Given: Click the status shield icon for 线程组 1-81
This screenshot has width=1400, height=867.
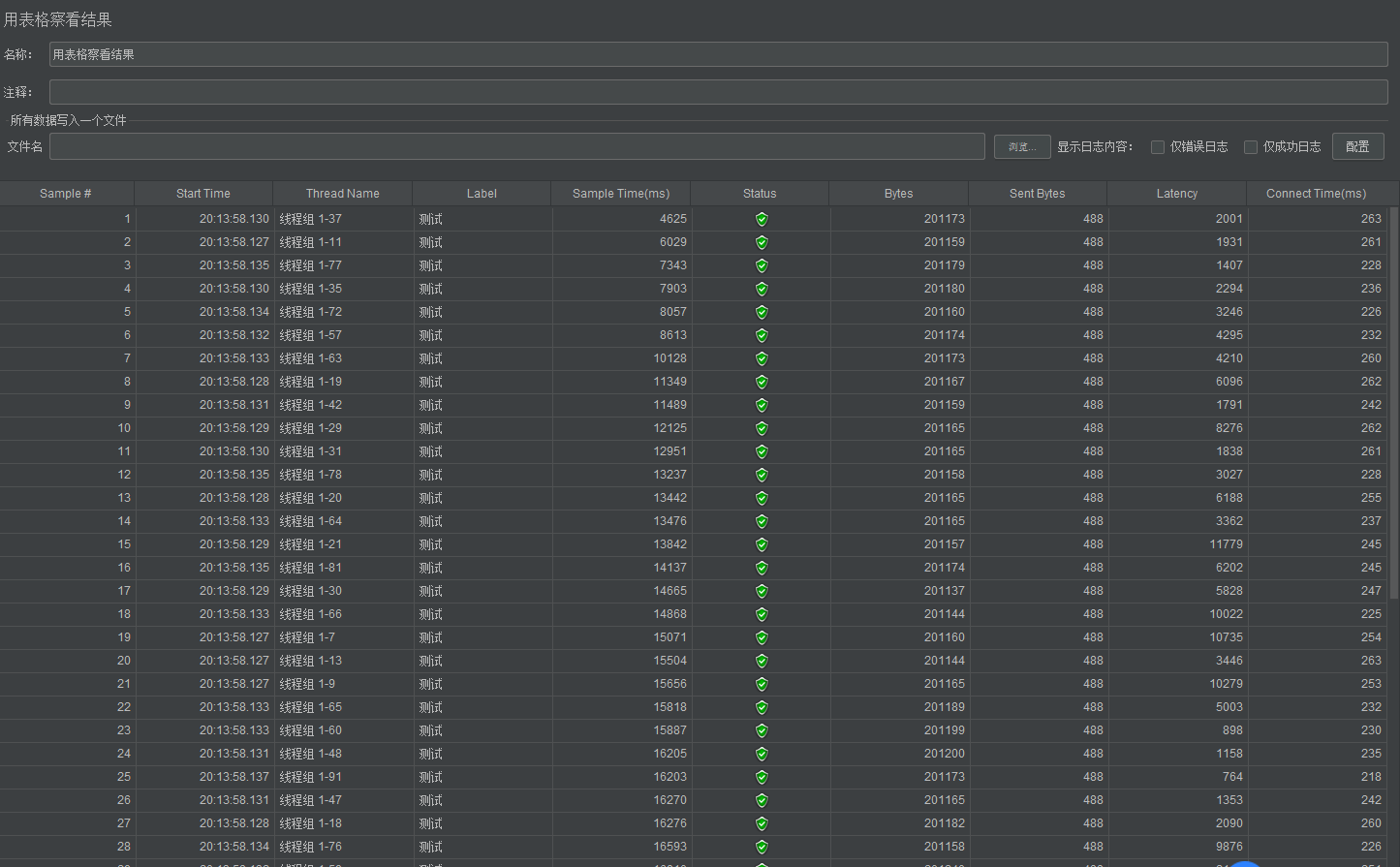Looking at the screenshot, I should coord(762,568).
